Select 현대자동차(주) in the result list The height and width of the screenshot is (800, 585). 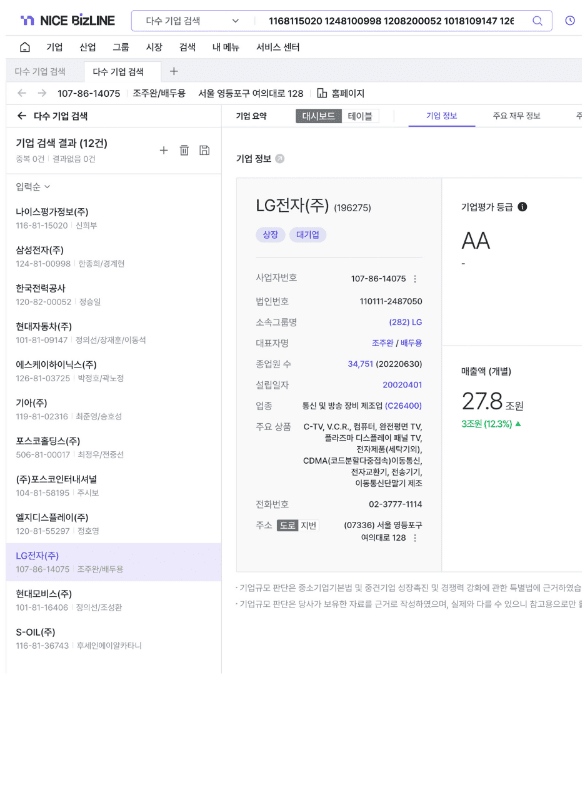(113, 333)
